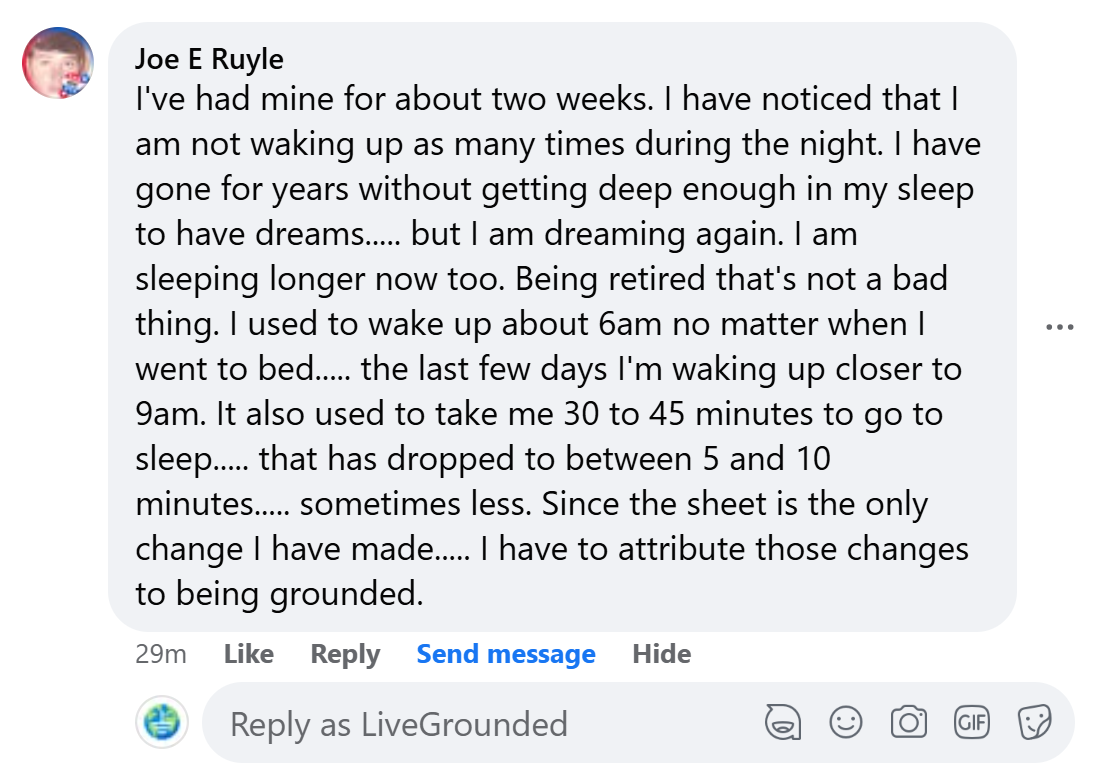
Task: Click the Send message link
Action: 506,654
